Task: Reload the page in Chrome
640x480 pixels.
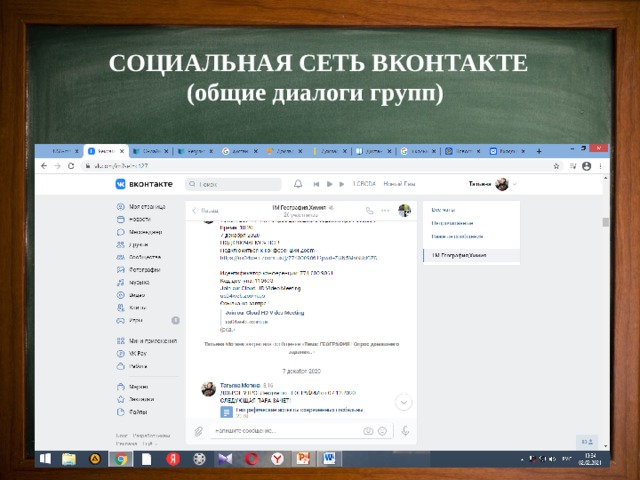Action: click(71, 166)
